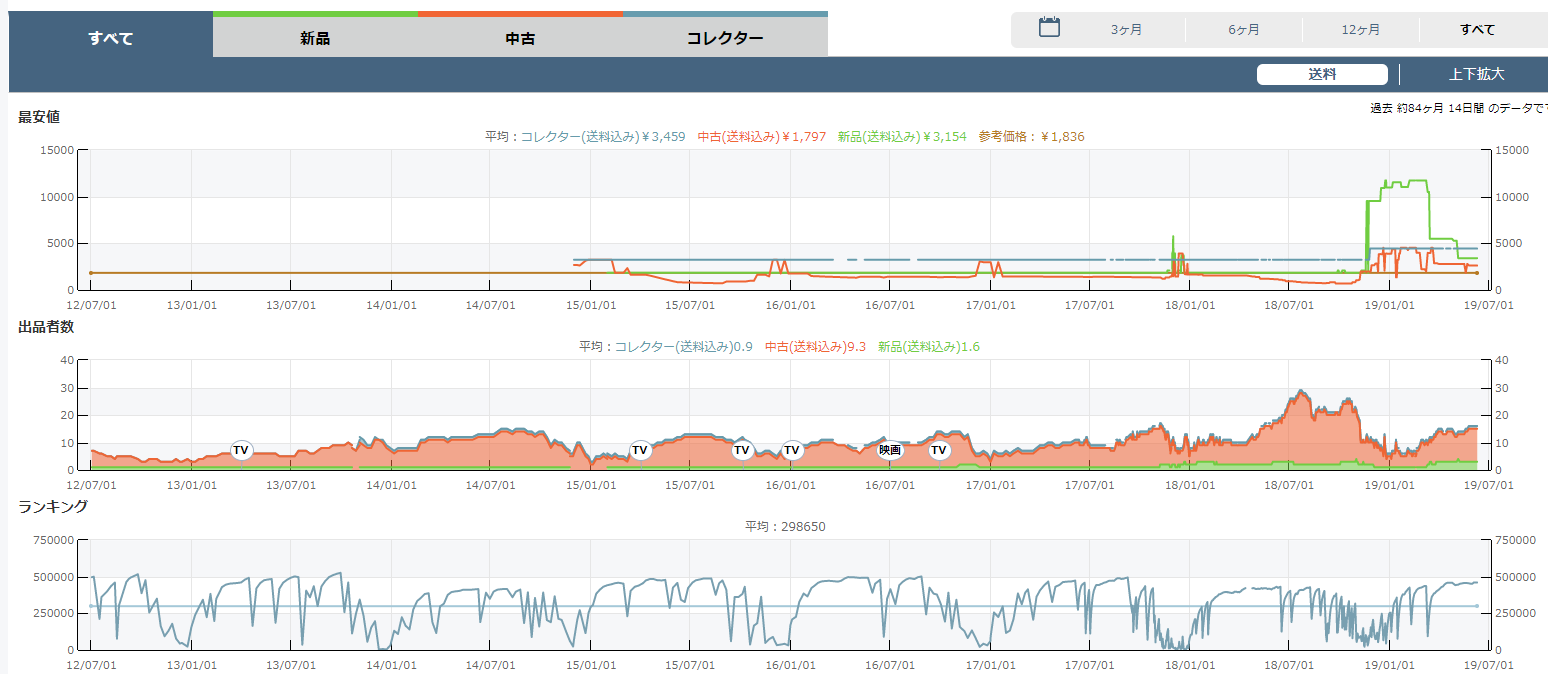Switch to the 中古 tab
The width and height of the screenshot is (1548, 674).
point(520,39)
